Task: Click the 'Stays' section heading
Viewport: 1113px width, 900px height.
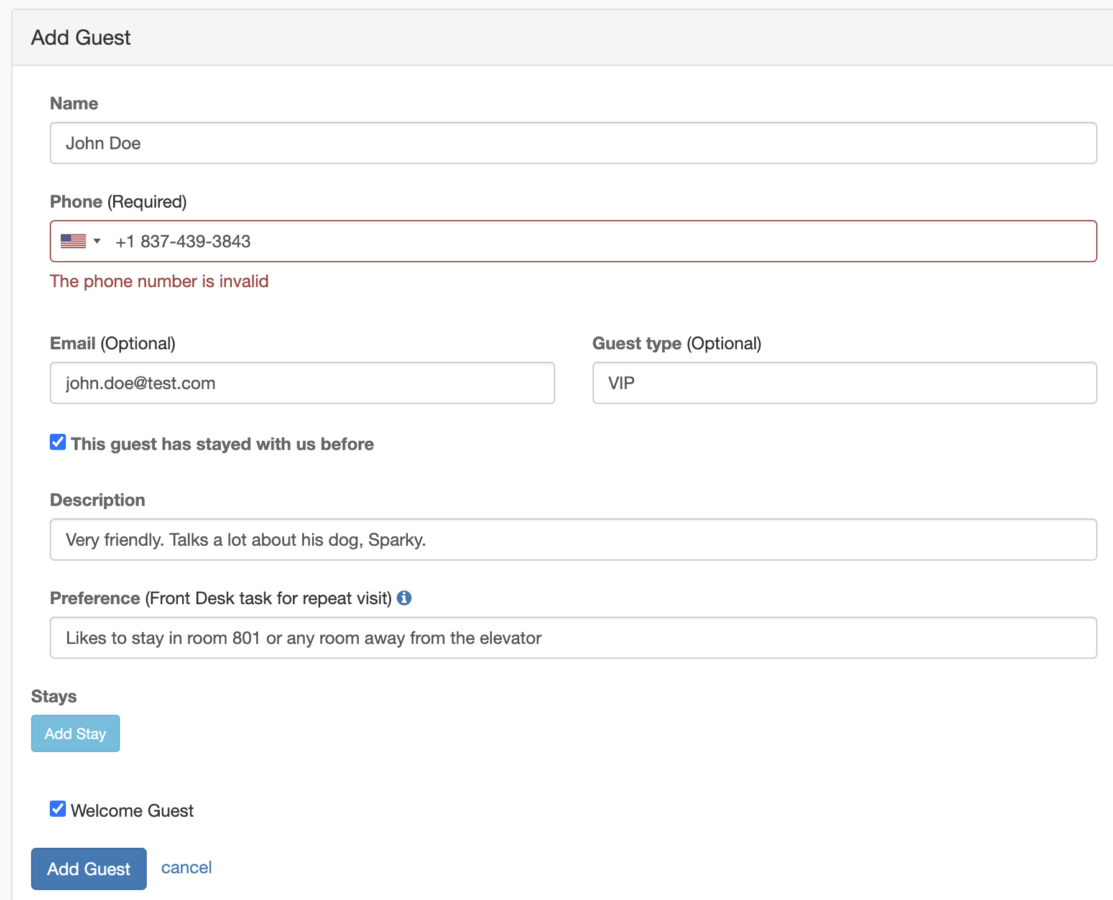Action: point(54,696)
